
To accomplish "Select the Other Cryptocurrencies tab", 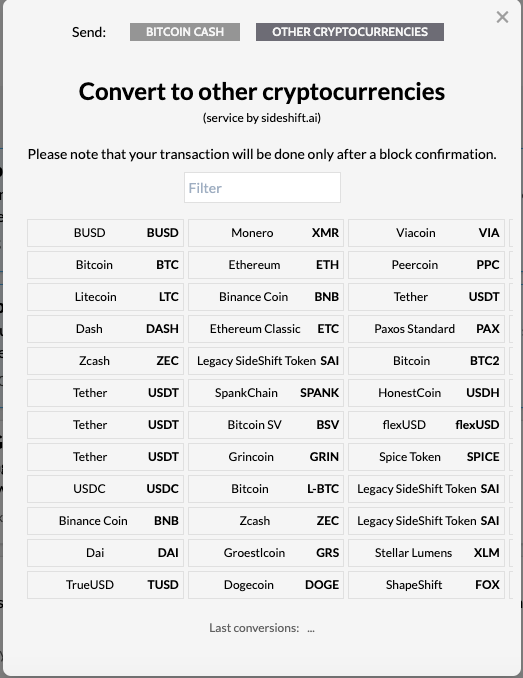I will coord(350,32).
